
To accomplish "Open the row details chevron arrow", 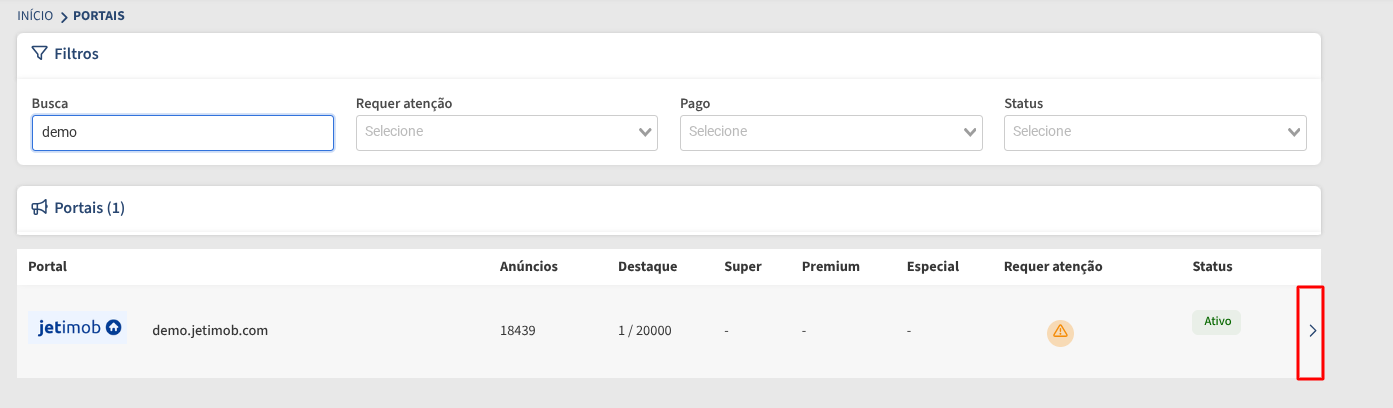I will pyautogui.click(x=1313, y=331).
